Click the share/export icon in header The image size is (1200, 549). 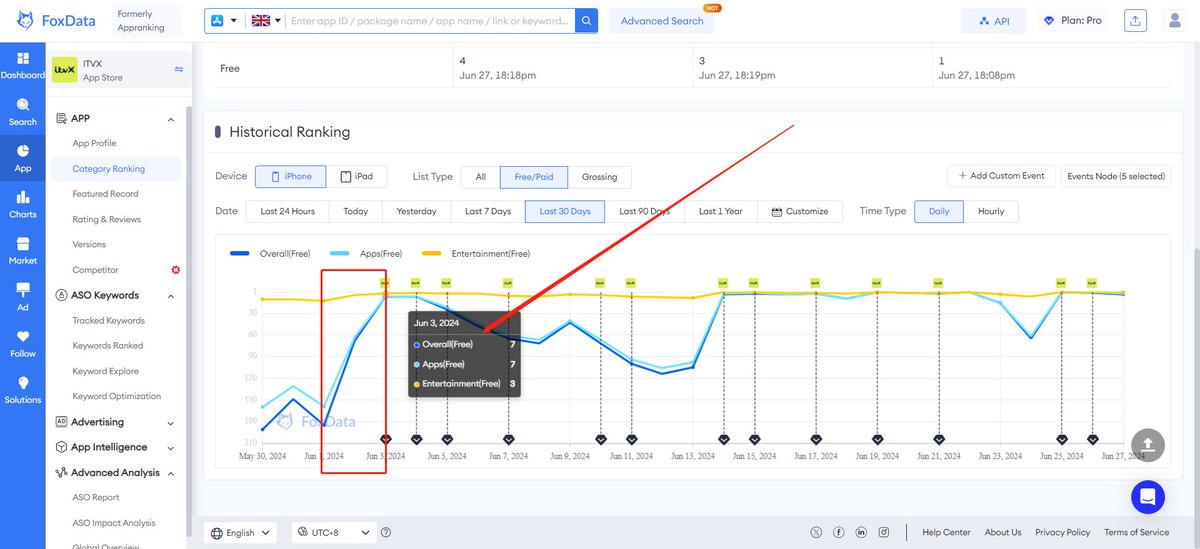pyautogui.click(x=1134, y=20)
